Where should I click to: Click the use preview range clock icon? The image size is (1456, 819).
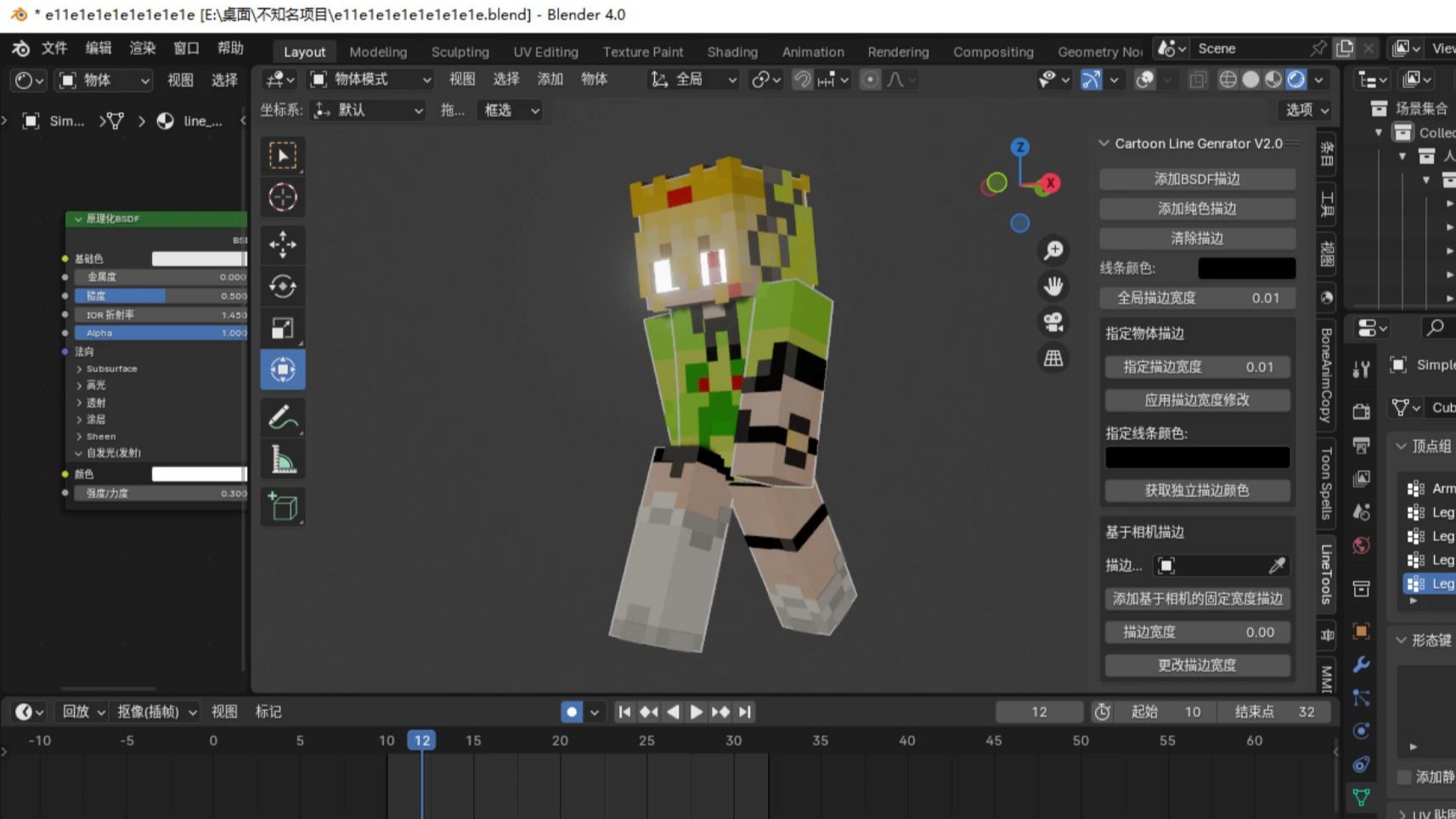pos(1102,712)
